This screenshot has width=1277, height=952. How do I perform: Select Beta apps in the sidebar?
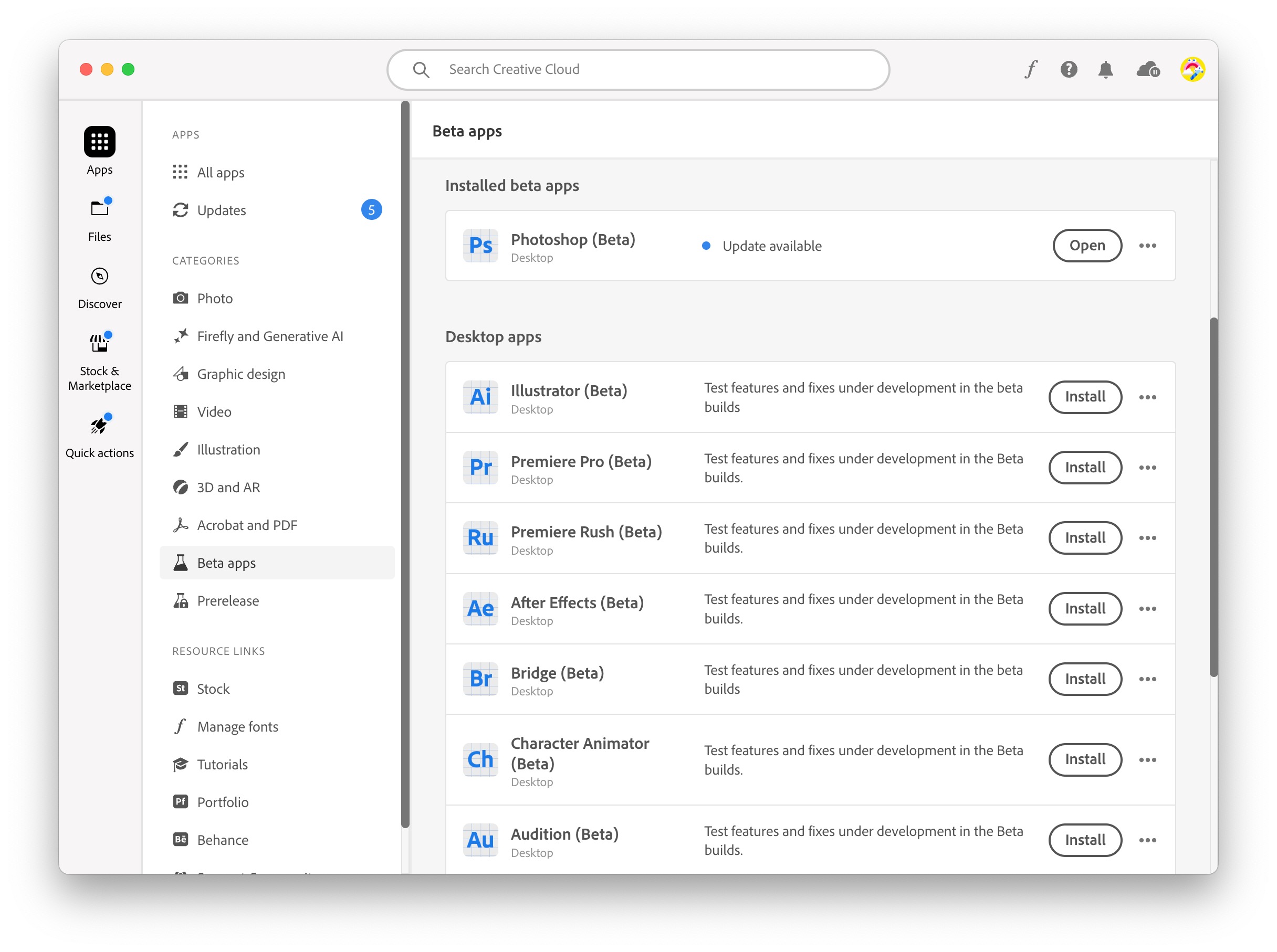coord(277,563)
